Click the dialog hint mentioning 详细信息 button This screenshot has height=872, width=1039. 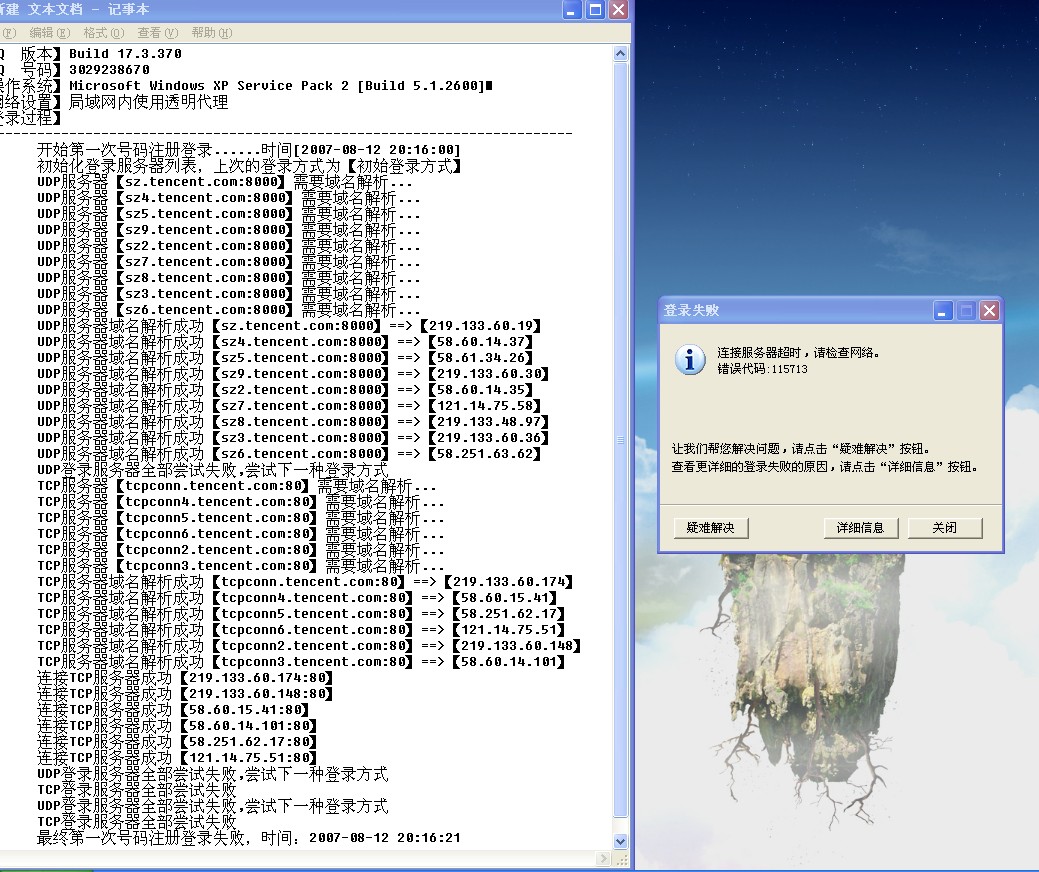pos(824,466)
